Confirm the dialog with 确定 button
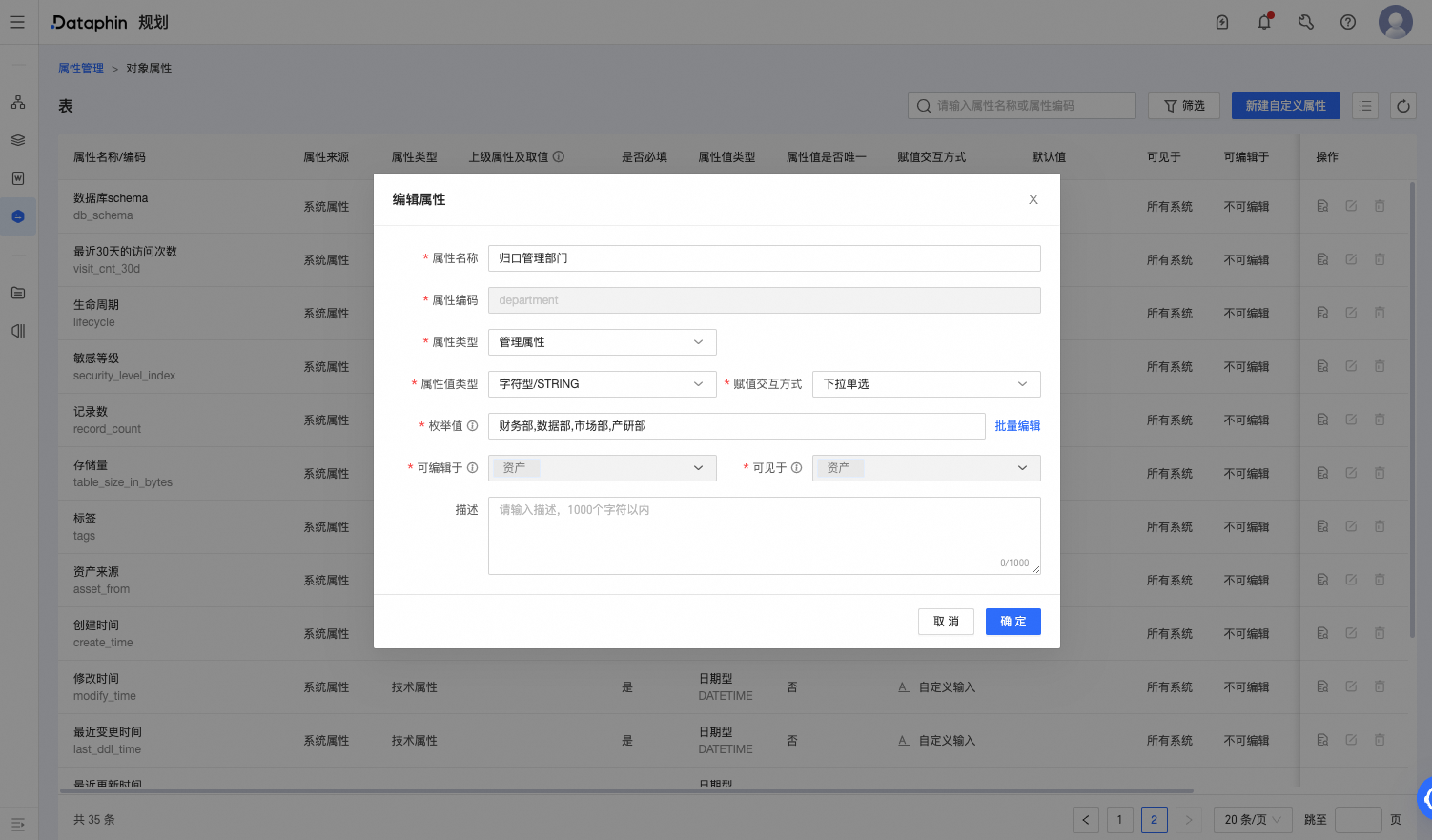 (x=1013, y=621)
